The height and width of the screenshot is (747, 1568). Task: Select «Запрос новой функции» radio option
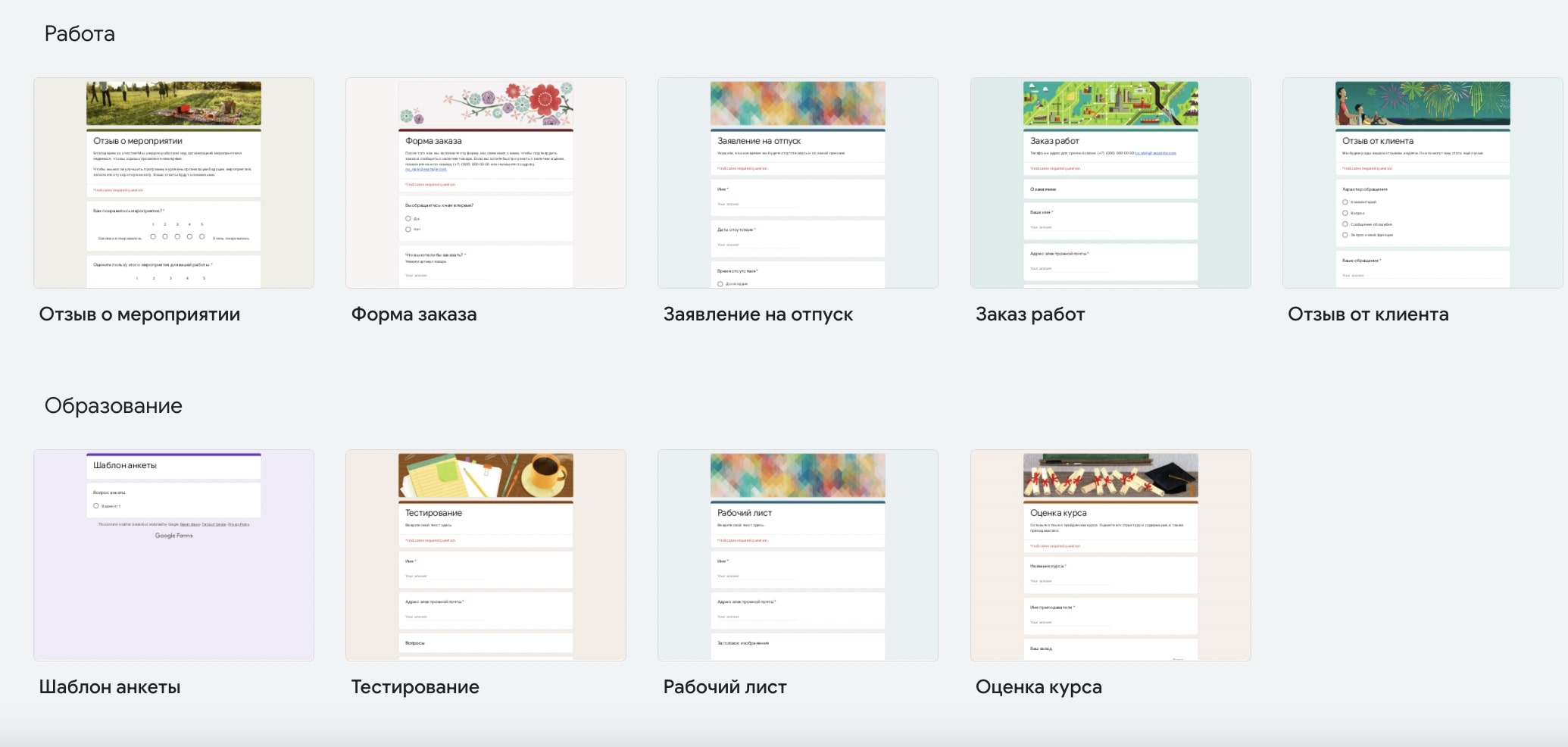point(1343,236)
